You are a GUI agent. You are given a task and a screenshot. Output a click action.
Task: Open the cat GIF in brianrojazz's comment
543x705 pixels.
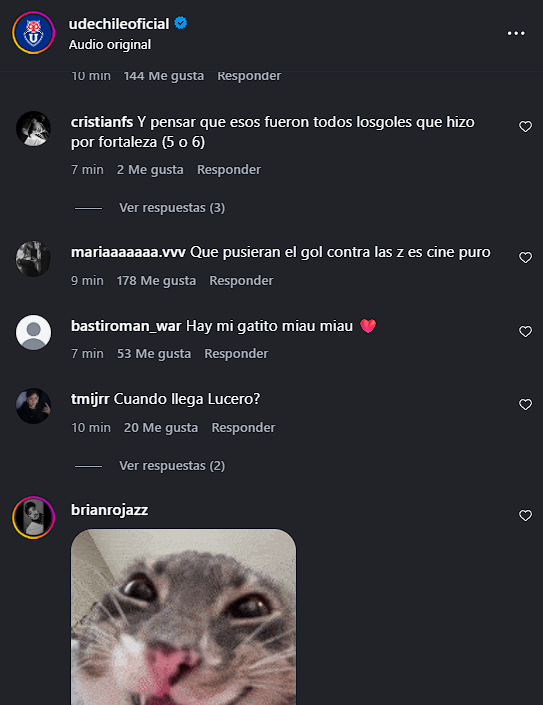coord(183,617)
